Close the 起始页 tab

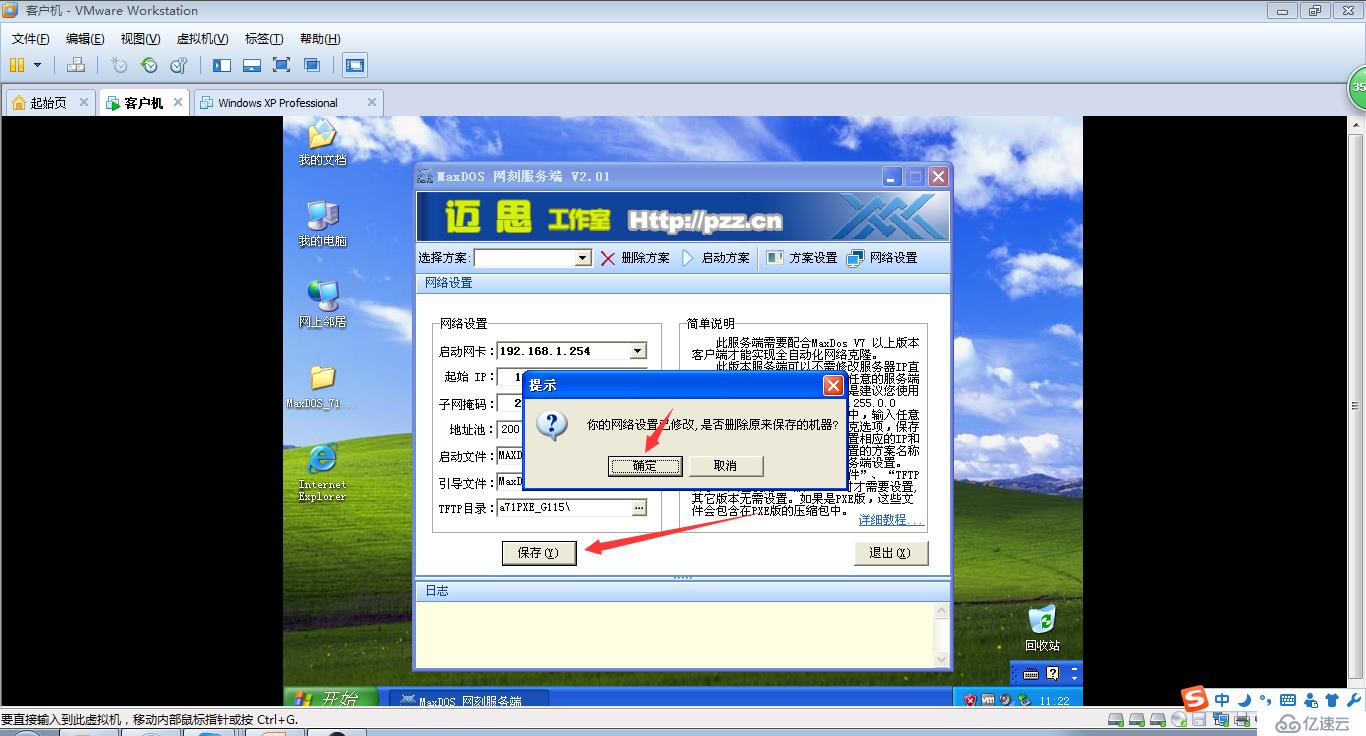84,102
